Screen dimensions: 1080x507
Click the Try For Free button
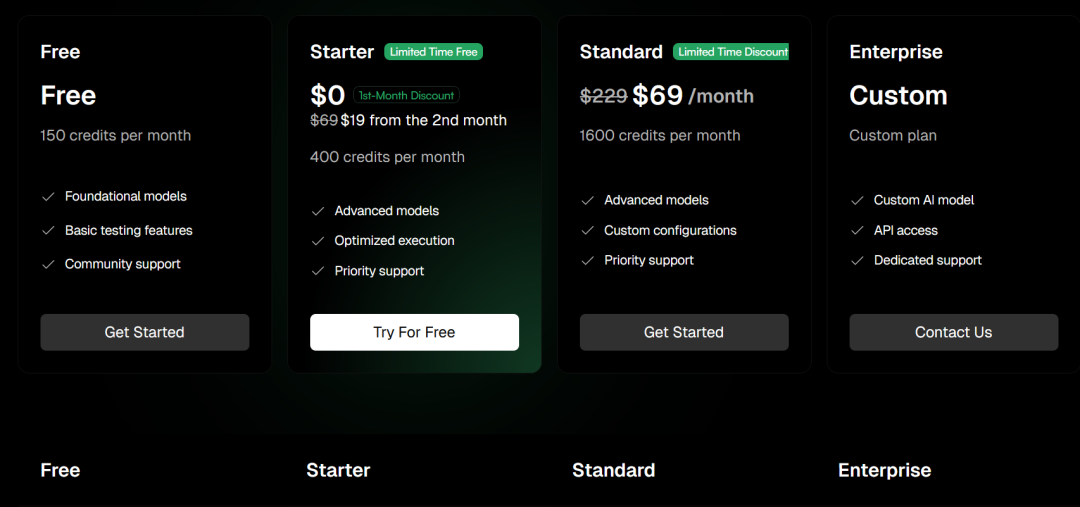coord(414,332)
